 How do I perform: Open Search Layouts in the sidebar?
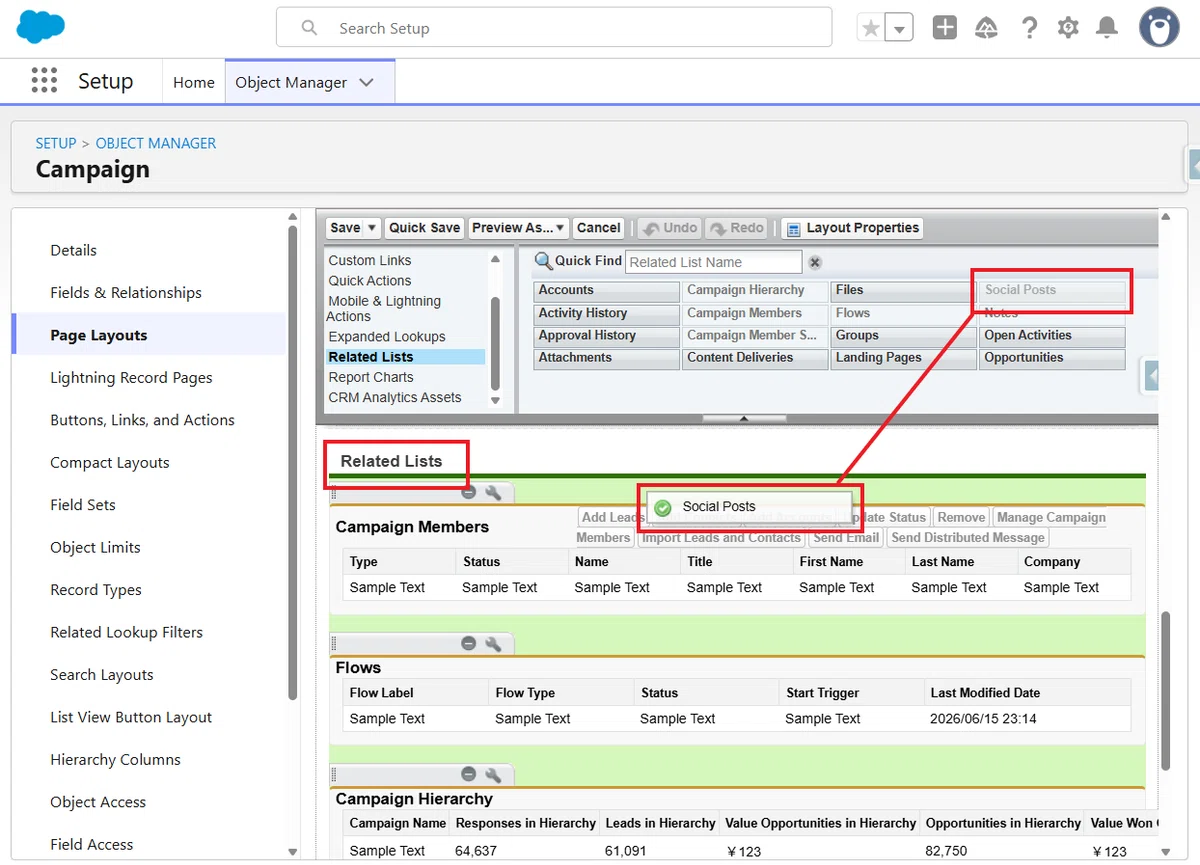point(102,675)
